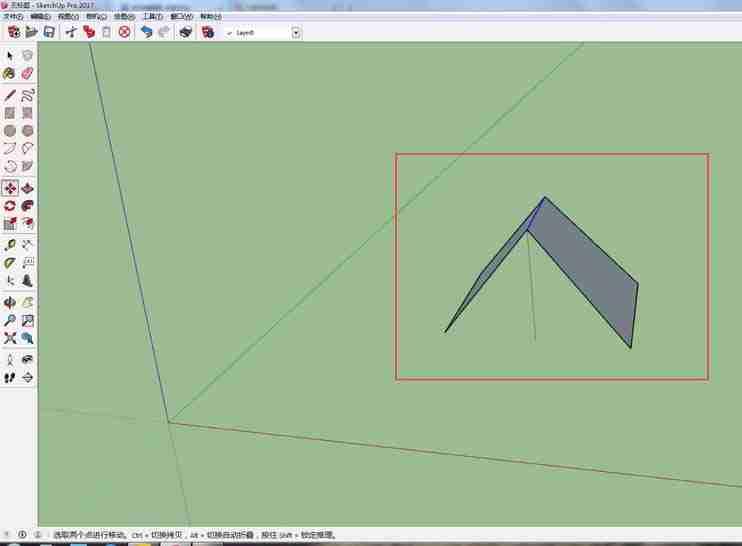Viewport: 742px width, 546px height.
Task: Expand the Layer0 dropdown arrow
Action: point(296,33)
